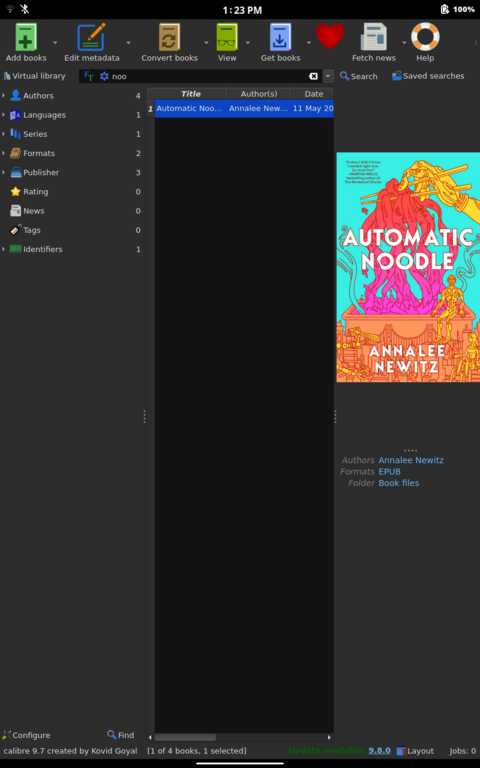
Task: Sort by Author(s) column header
Action: (259, 94)
